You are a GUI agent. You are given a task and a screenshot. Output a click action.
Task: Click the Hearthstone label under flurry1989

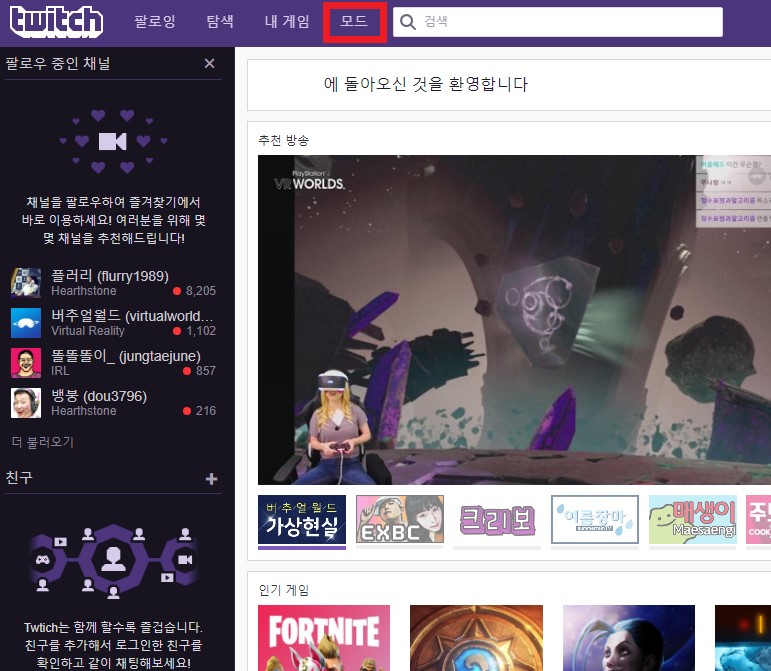click(84, 291)
